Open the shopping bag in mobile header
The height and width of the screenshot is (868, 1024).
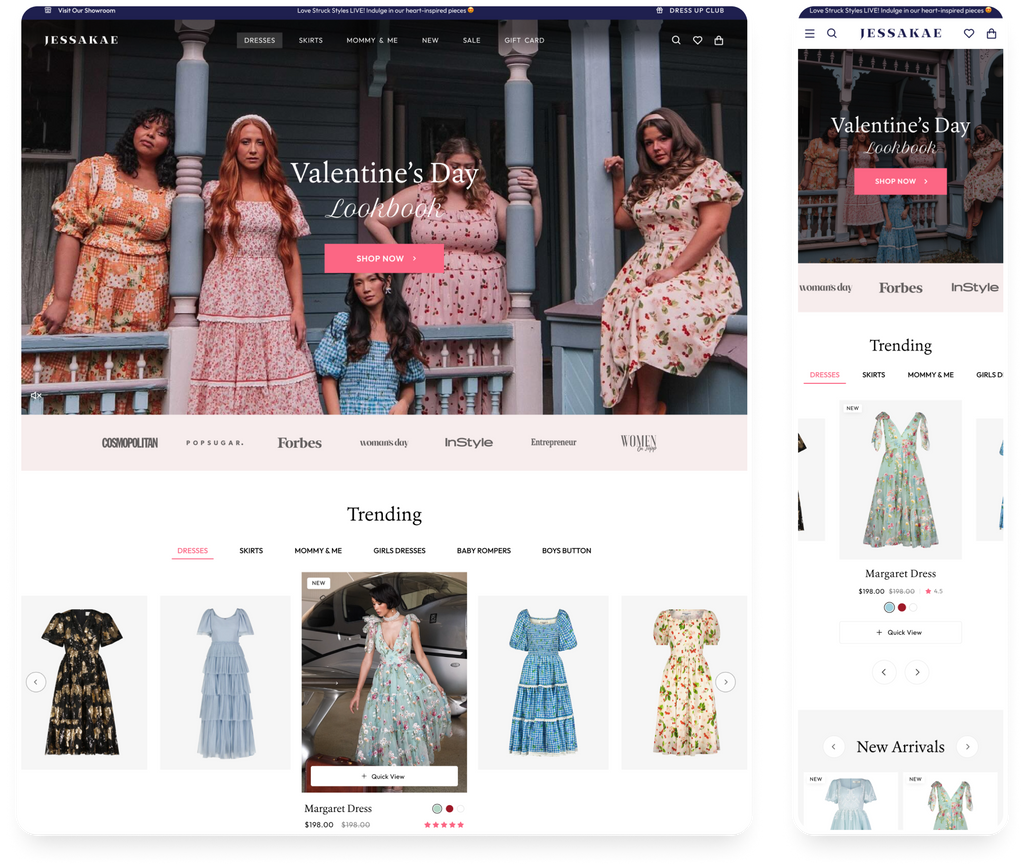[x=991, y=33]
